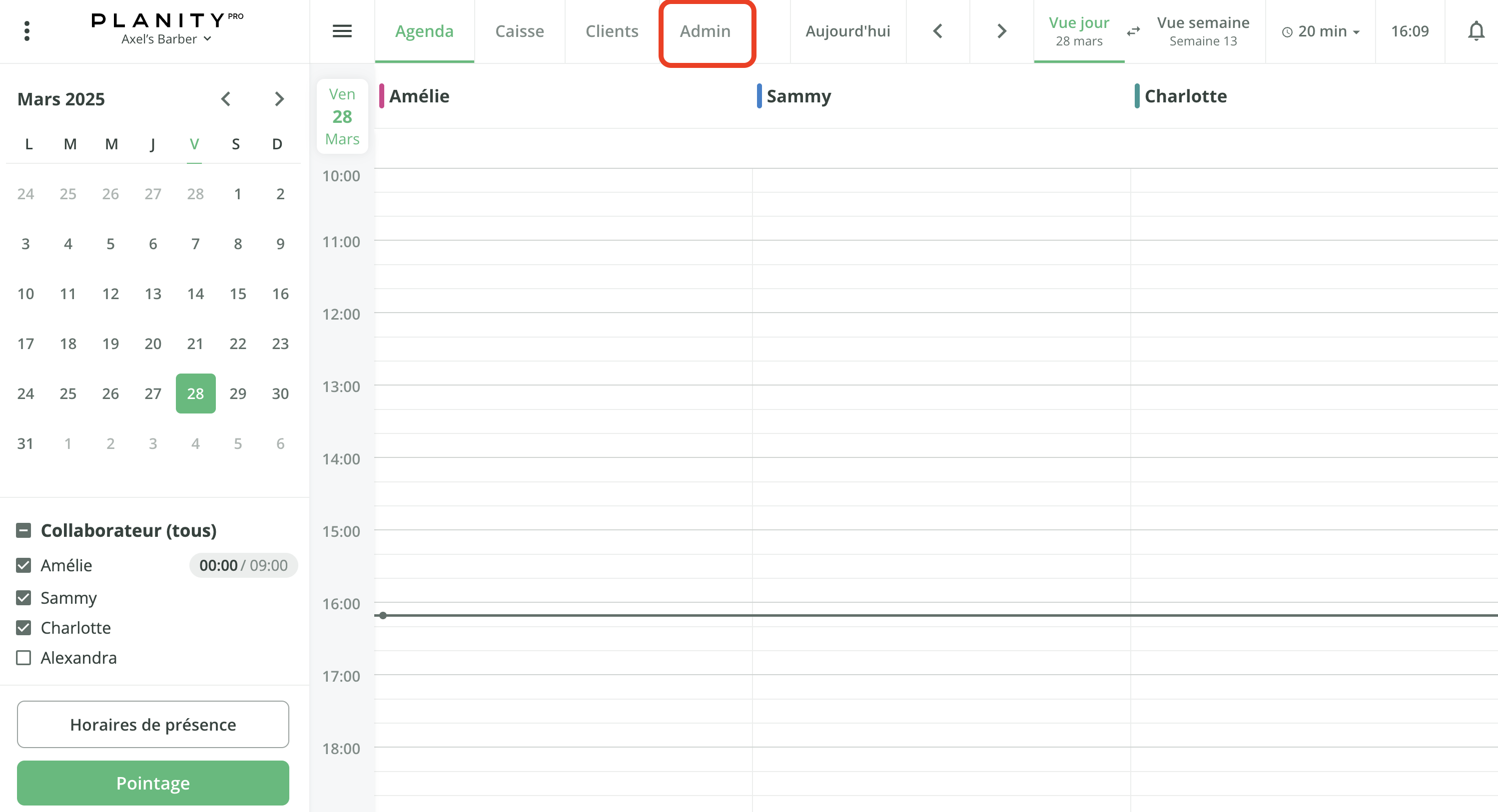The image size is (1498, 812).
Task: Go to the previous day with the left chevron
Action: click(x=937, y=31)
